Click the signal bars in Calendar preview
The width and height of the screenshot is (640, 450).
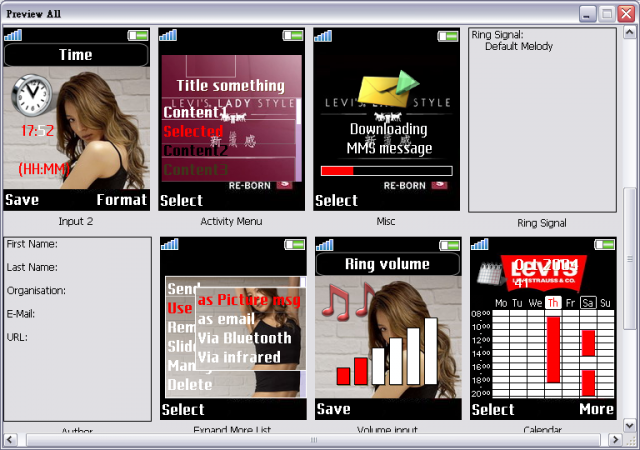[x=480, y=245]
